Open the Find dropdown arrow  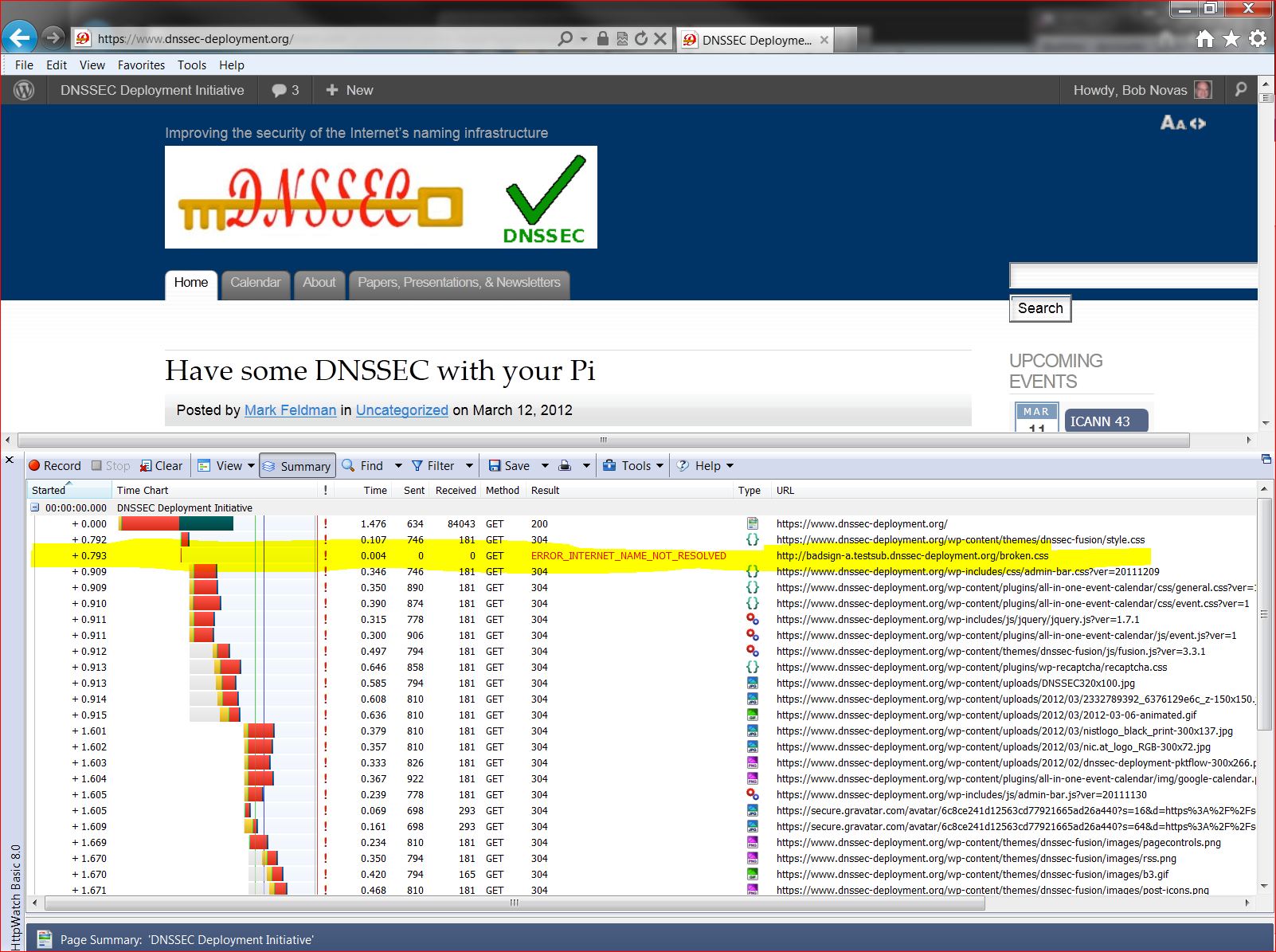pyautogui.click(x=398, y=466)
